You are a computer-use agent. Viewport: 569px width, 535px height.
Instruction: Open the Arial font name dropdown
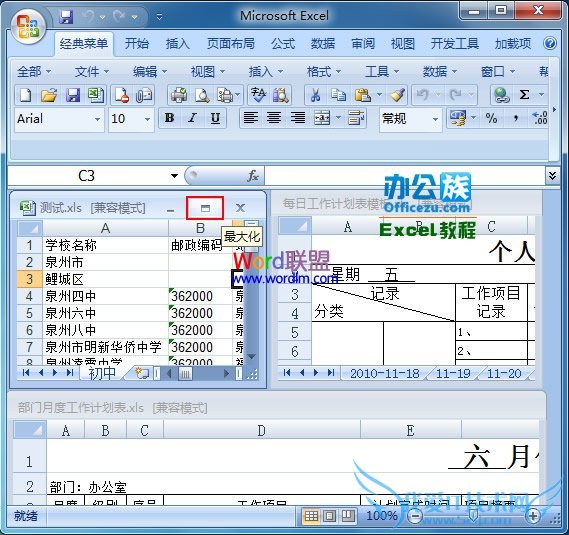tap(97, 119)
